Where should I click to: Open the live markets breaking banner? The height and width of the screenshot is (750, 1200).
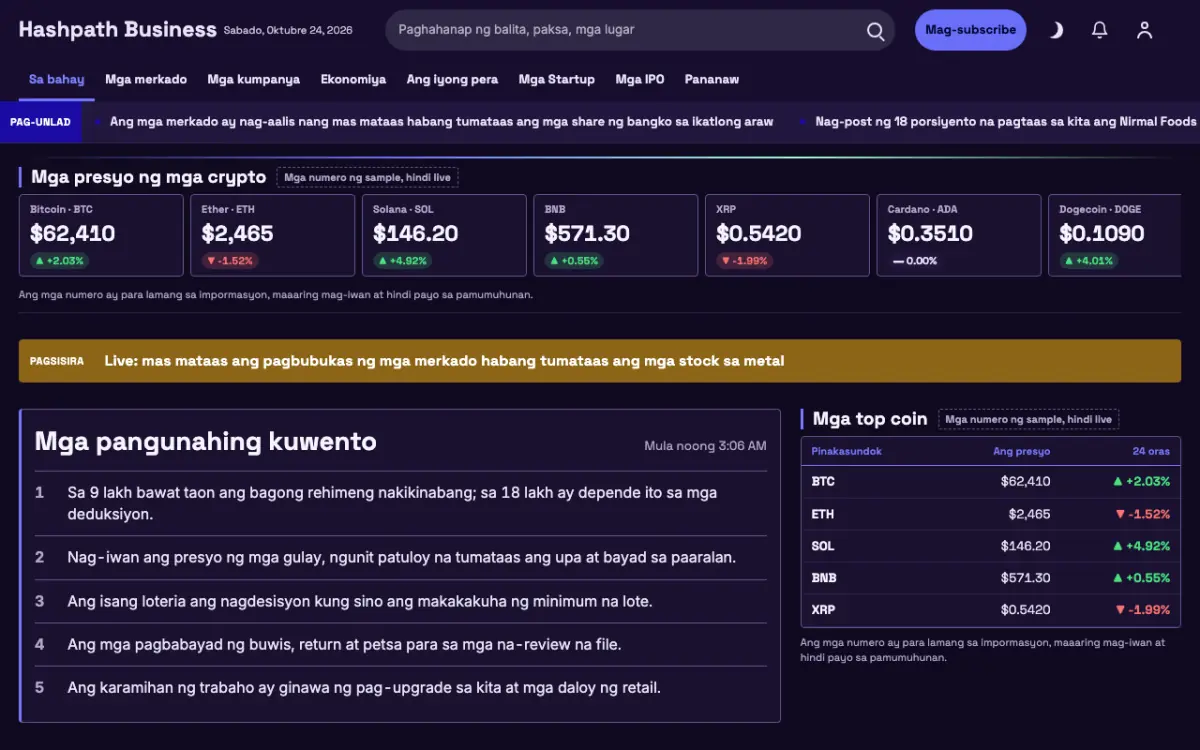(x=600, y=361)
